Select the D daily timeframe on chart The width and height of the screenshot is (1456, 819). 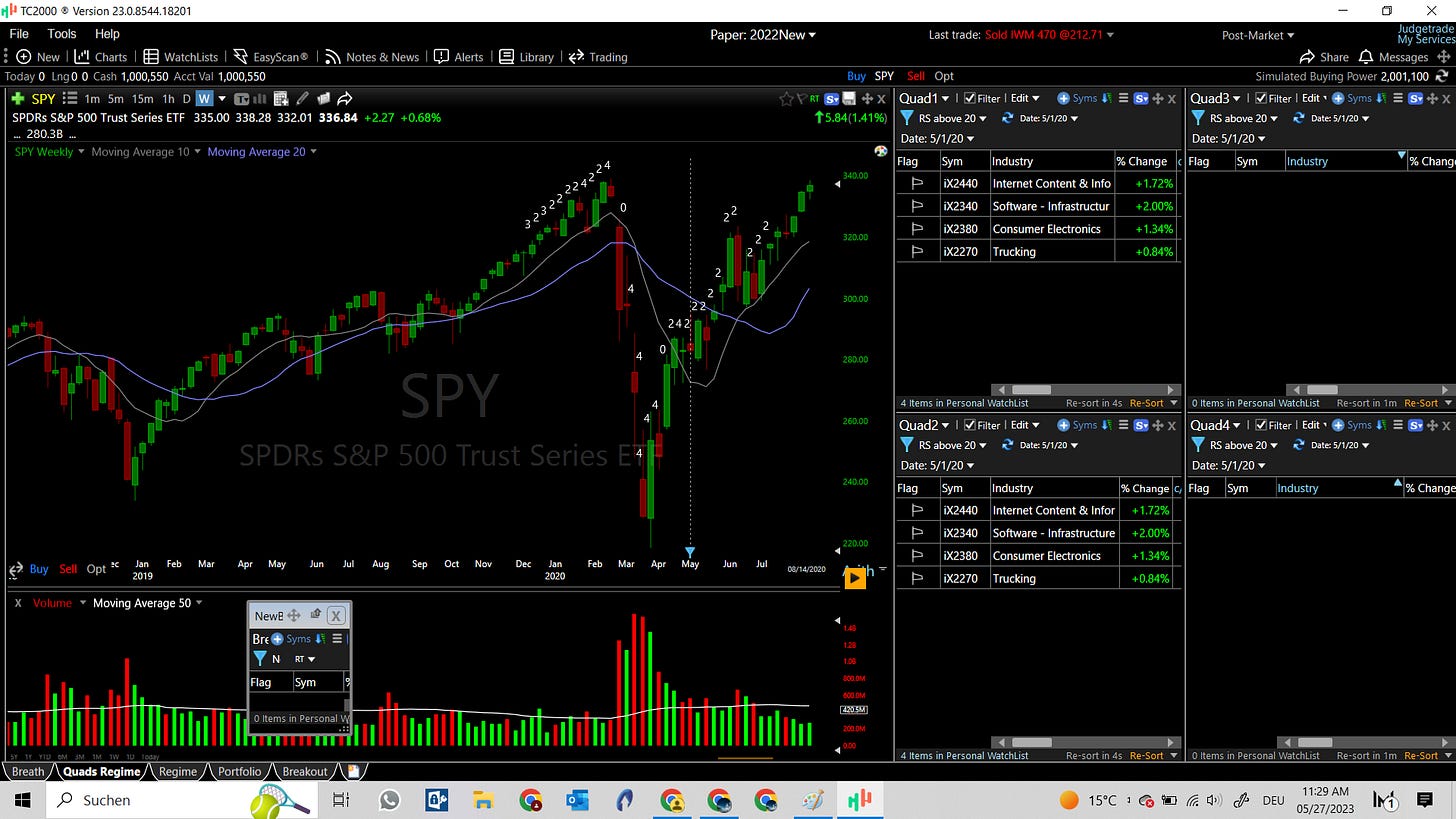(186, 99)
